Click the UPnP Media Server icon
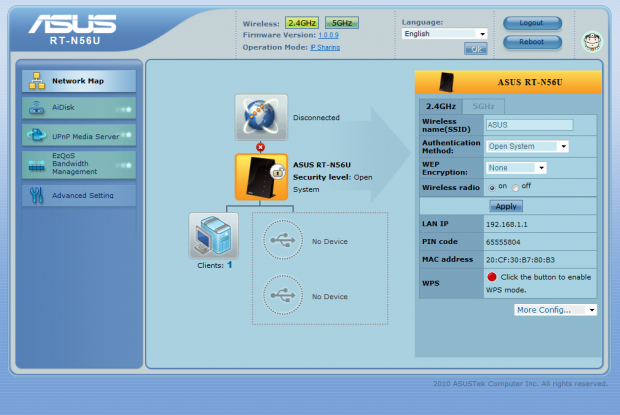This screenshot has width=620, height=415. tap(36, 135)
